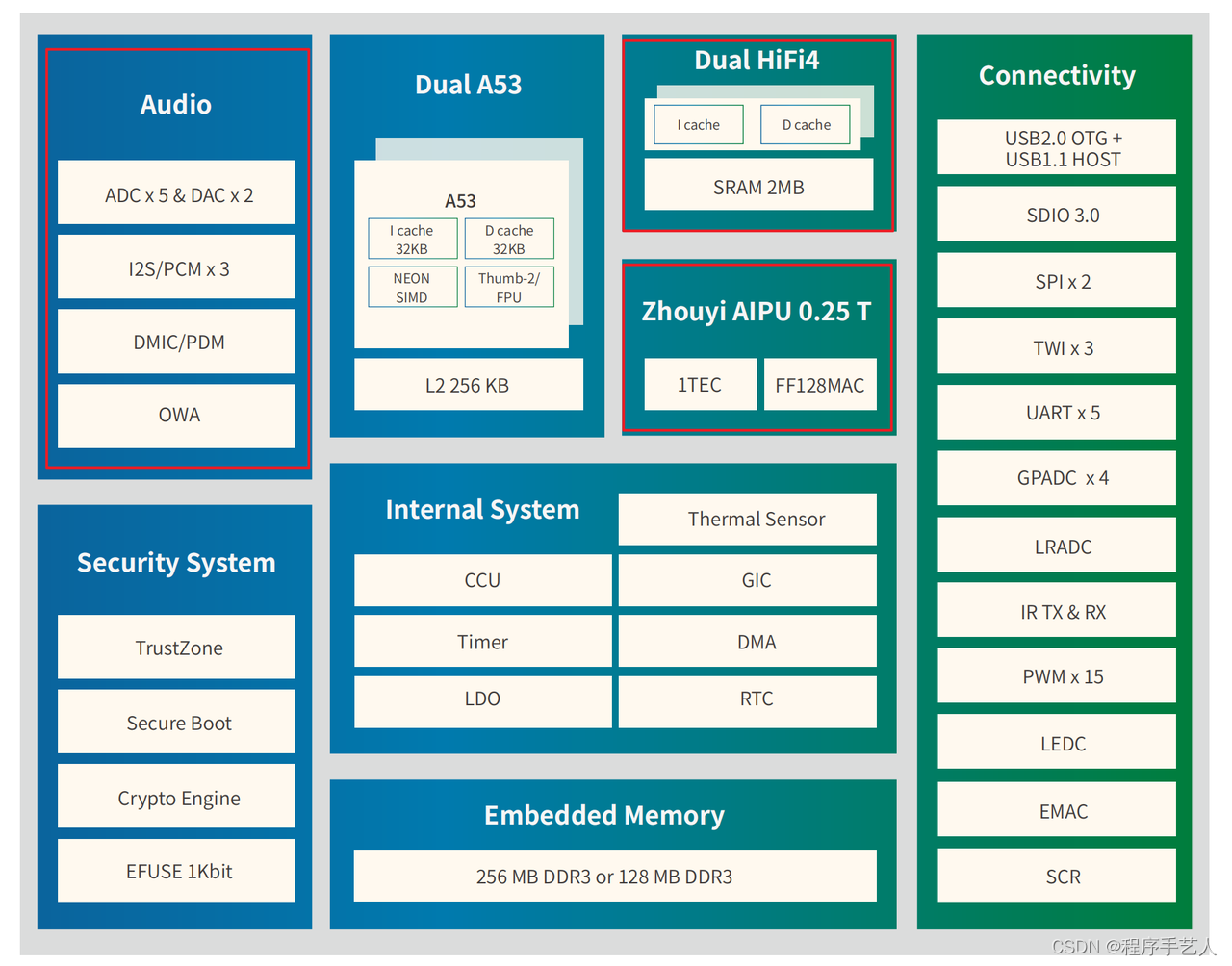Image resolution: width=1232 pixels, height=966 pixels.
Task: Click the I cache box under Dual HiFi4
Action: coord(698,125)
